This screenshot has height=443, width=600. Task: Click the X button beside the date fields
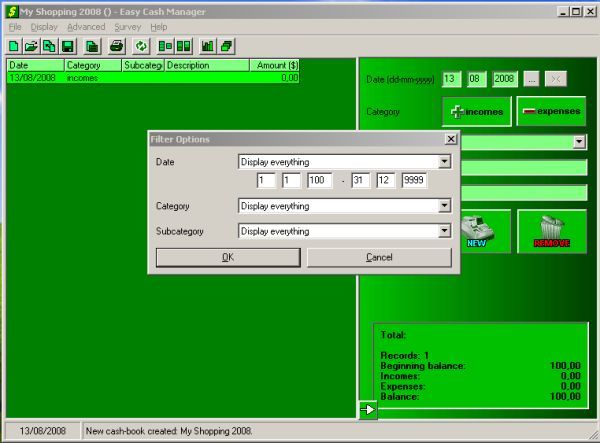556,79
